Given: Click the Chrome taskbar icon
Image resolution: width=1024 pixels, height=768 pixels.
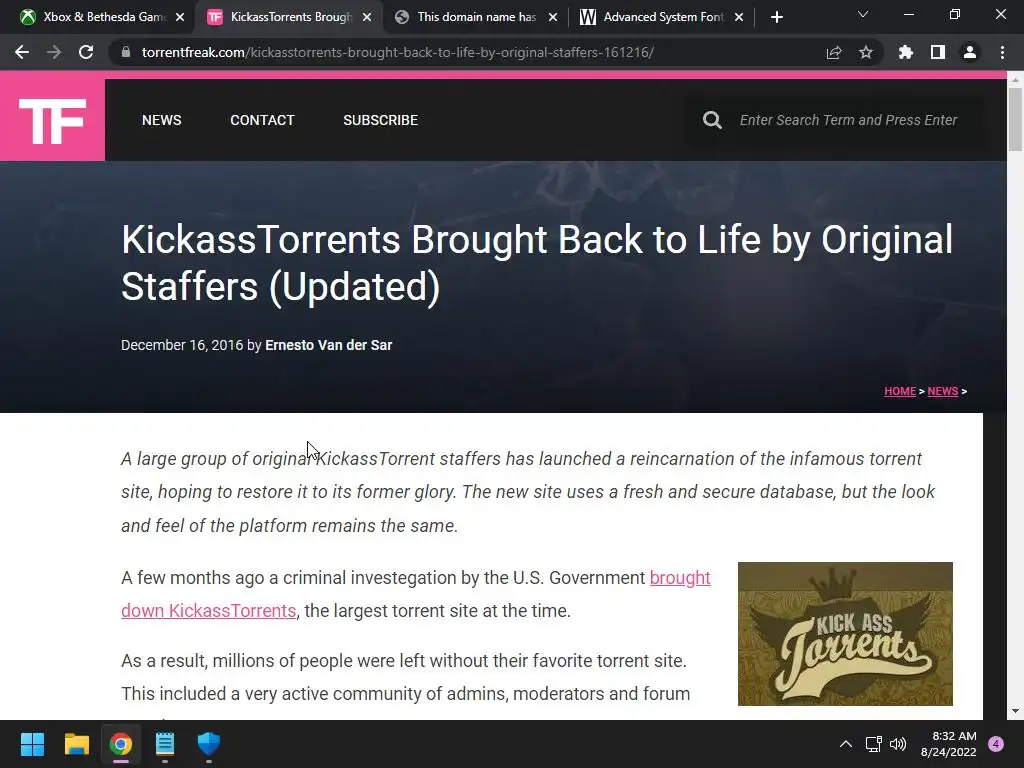Looking at the screenshot, I should [x=121, y=744].
